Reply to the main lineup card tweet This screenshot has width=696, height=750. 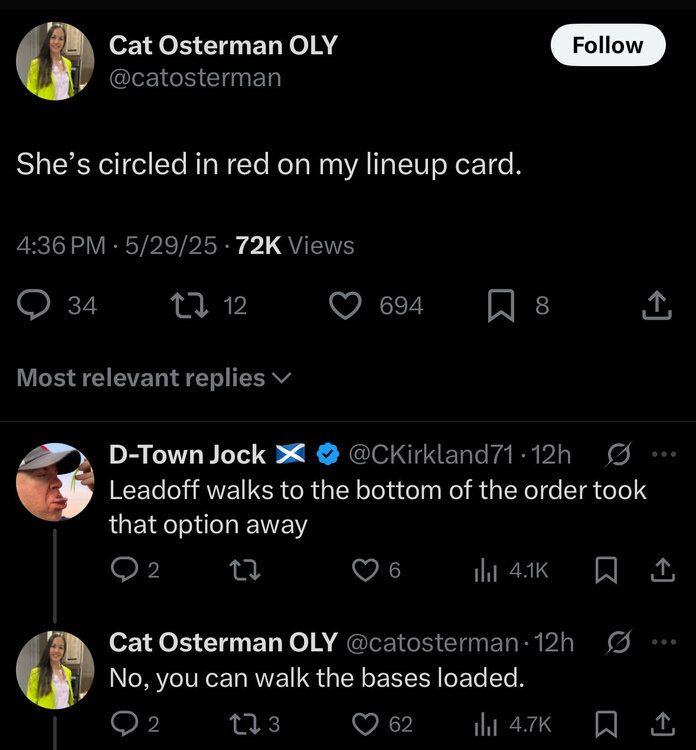[x=35, y=306]
